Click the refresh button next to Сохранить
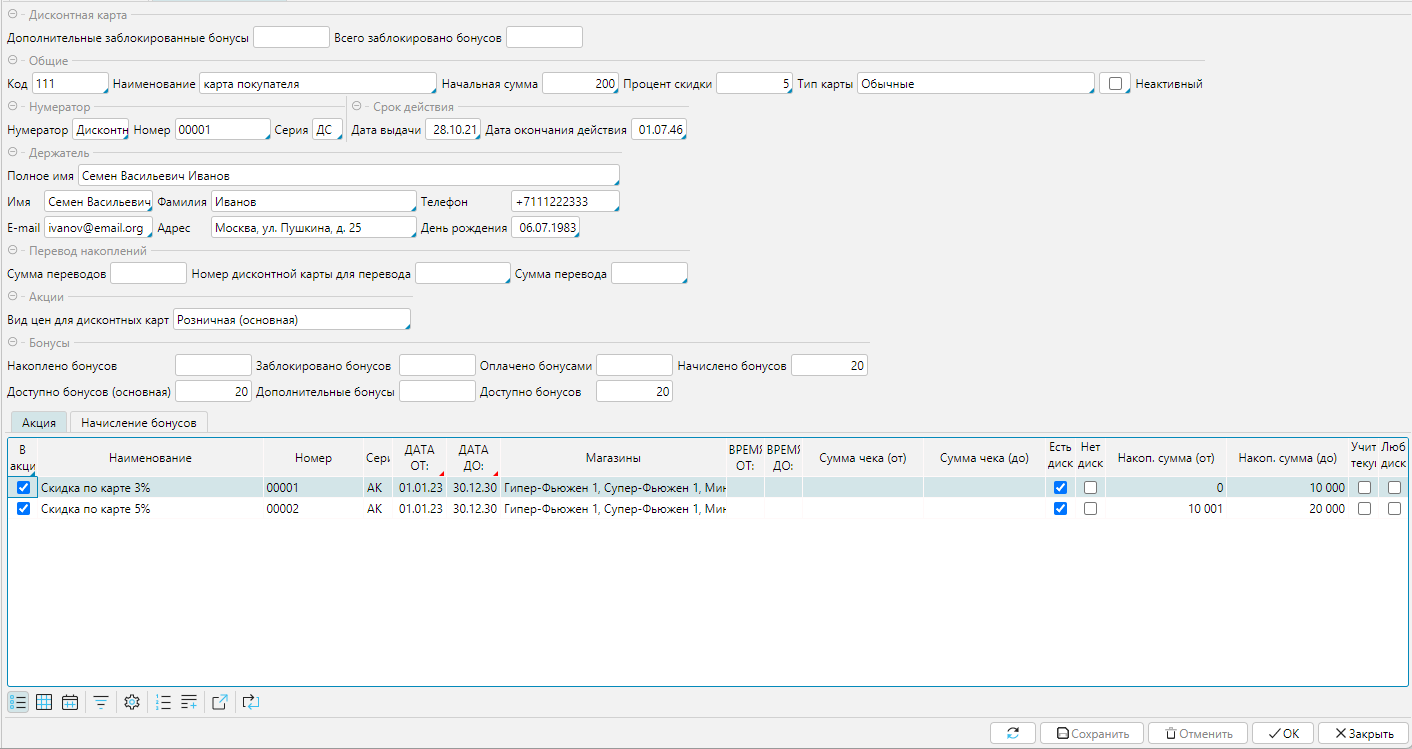Screen dimensions: 1412x749 1013,733
